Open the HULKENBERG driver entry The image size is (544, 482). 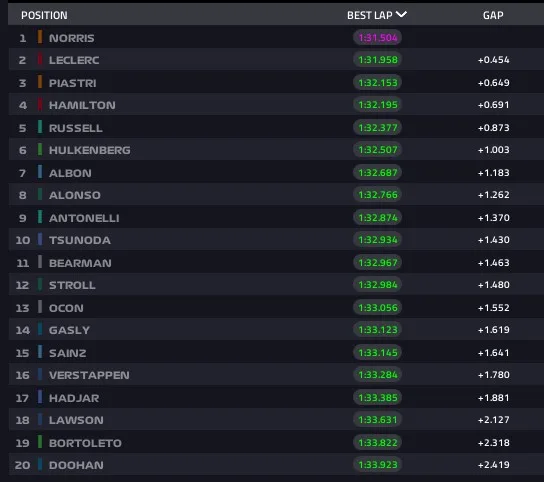(x=276, y=150)
